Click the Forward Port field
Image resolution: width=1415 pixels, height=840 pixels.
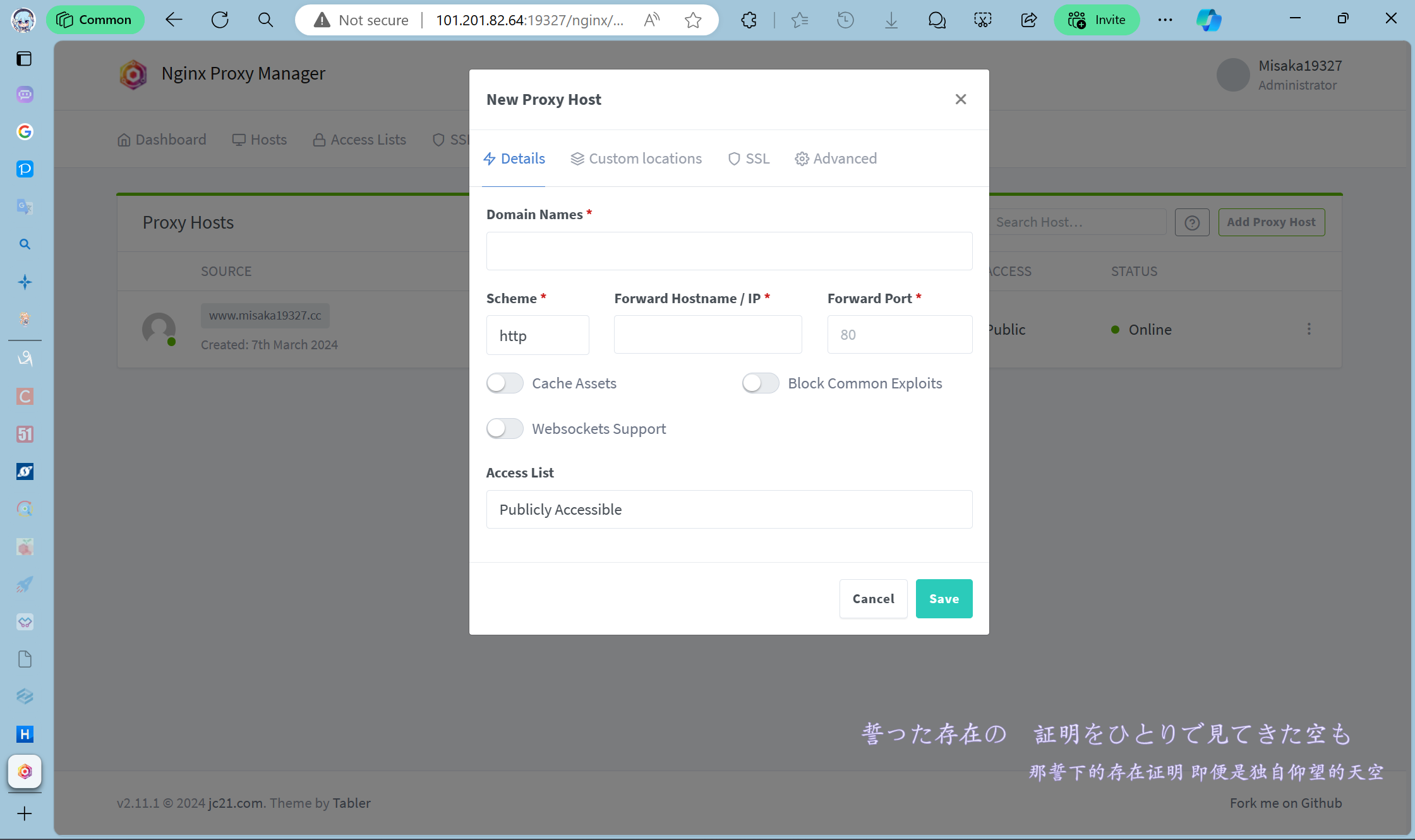900,335
